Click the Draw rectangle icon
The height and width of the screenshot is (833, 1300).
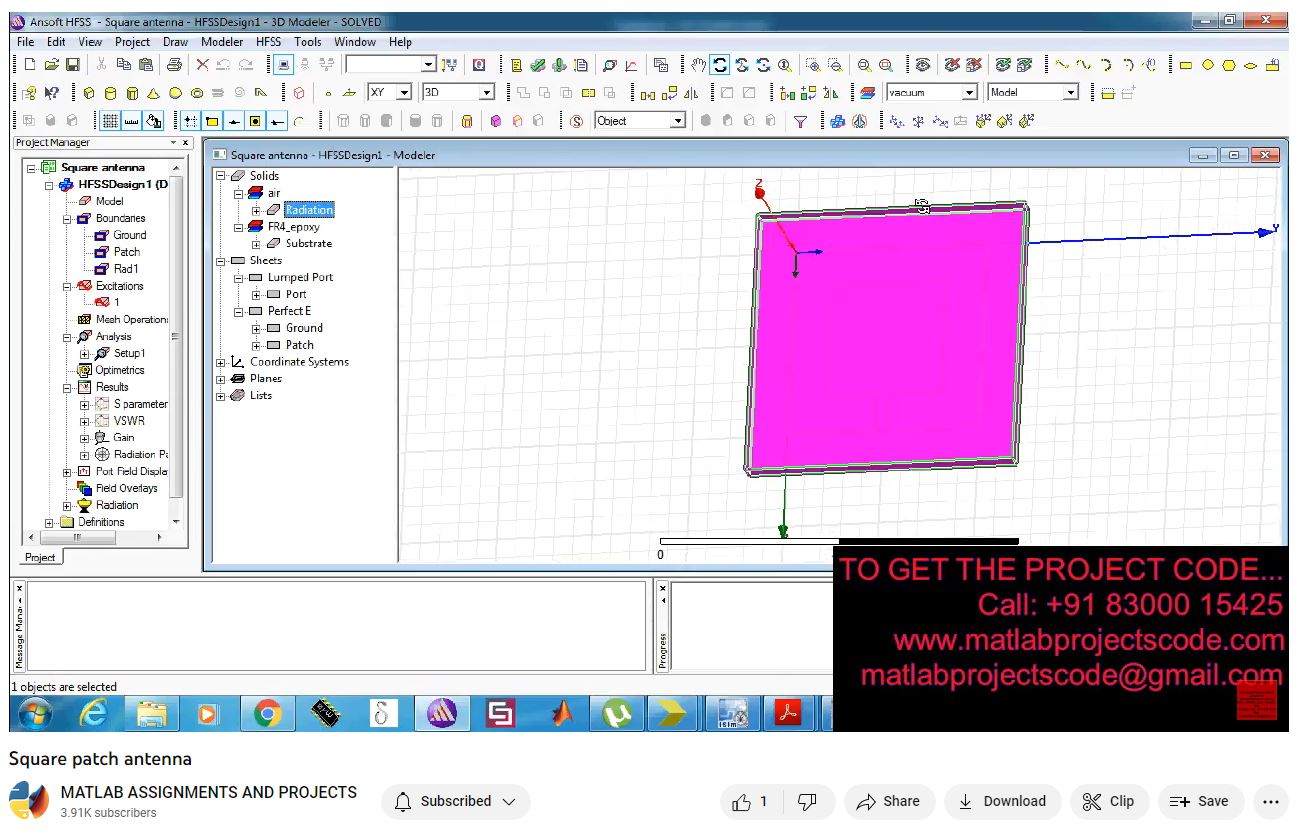pyautogui.click(x=1186, y=65)
